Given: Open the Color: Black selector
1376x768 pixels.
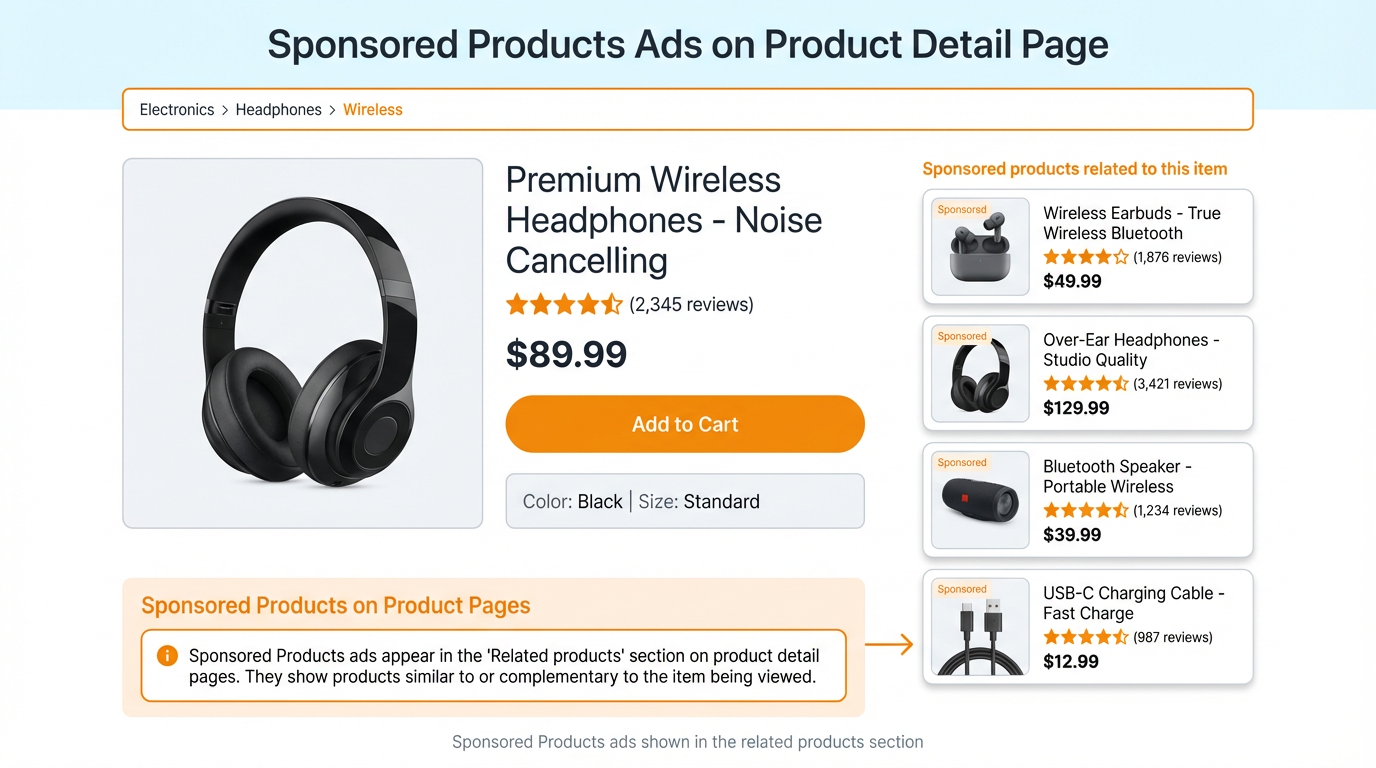Looking at the screenshot, I should [574, 501].
